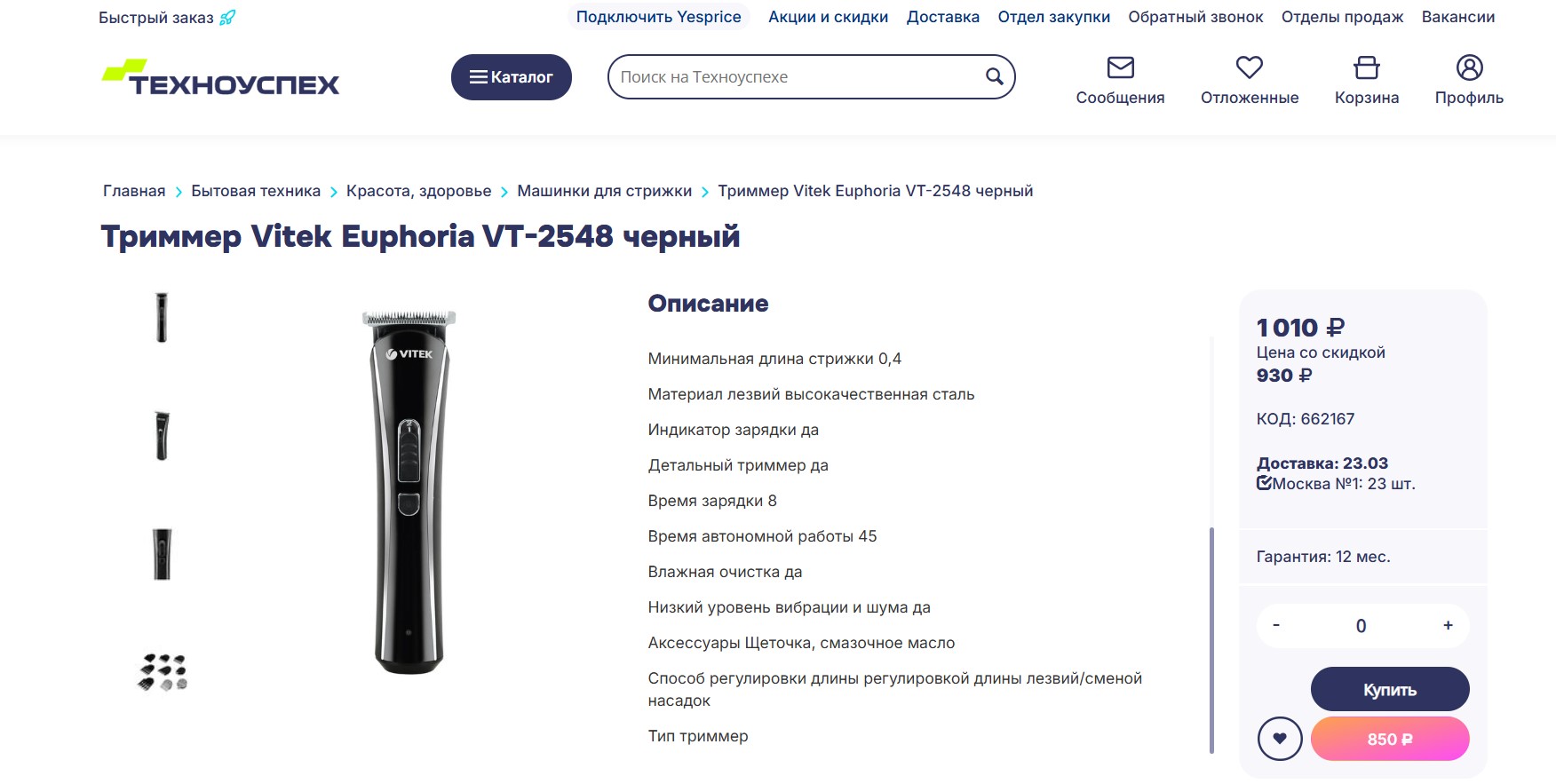Add product to favorites via heart button
1556x784 pixels.
[x=1280, y=739]
